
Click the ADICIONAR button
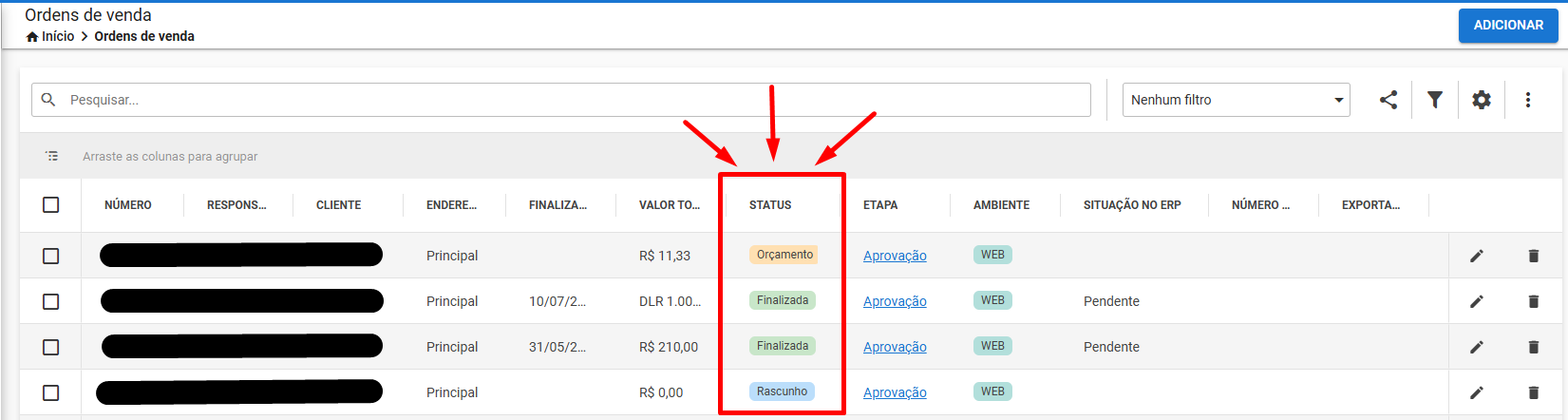pyautogui.click(x=1508, y=26)
